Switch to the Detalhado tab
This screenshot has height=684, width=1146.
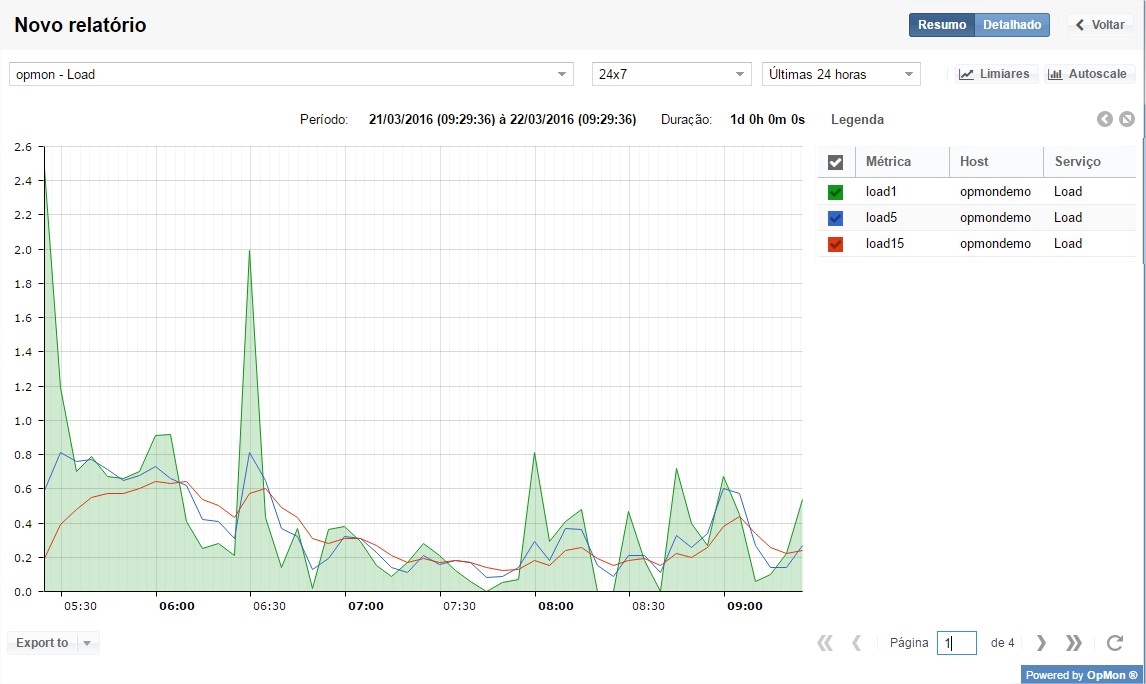tap(1012, 25)
